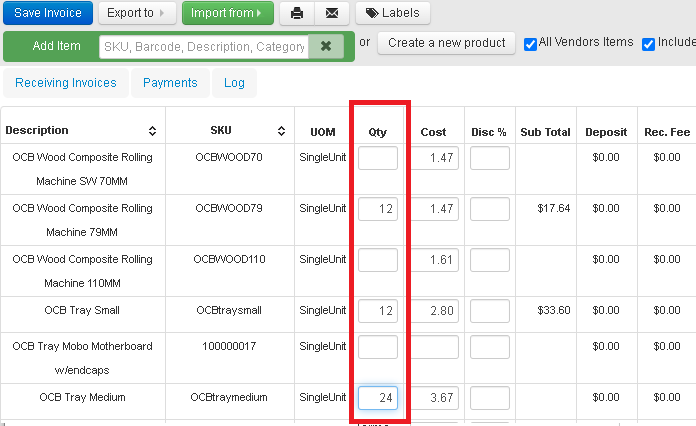Click OCB Tray Mobo Motherboard w/endcaps description
Viewport: 696px width, 426px height.
point(82,358)
